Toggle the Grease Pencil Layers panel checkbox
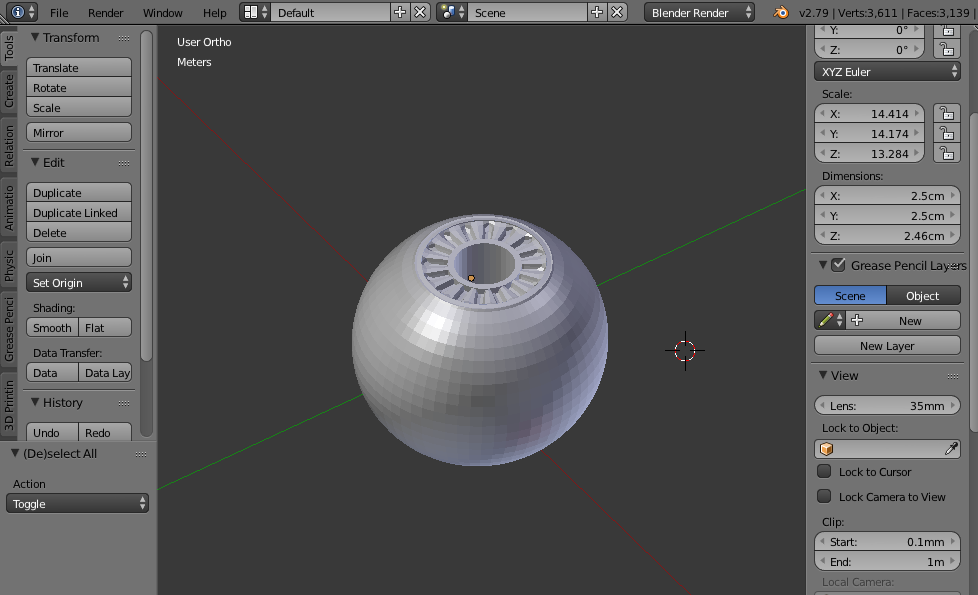Image resolution: width=978 pixels, height=595 pixels. tap(837, 265)
